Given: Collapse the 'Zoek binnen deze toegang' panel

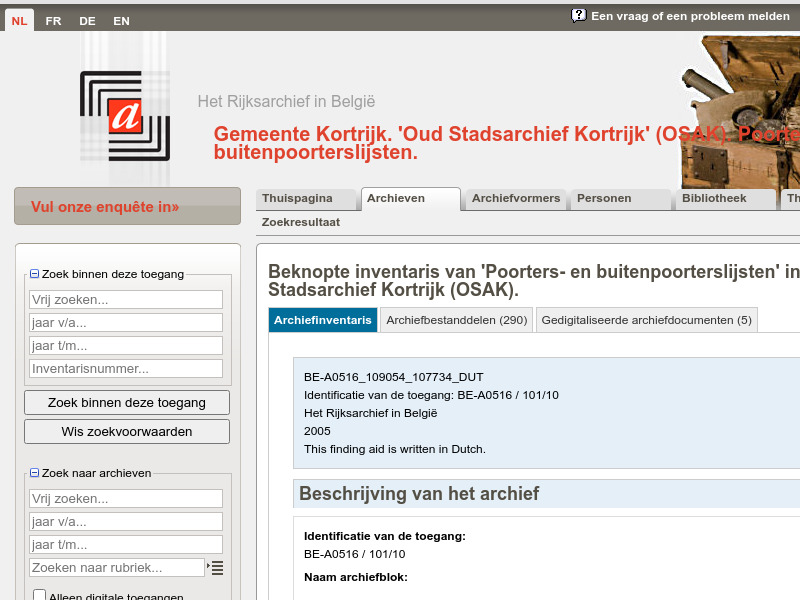Looking at the screenshot, I should click(34, 273).
